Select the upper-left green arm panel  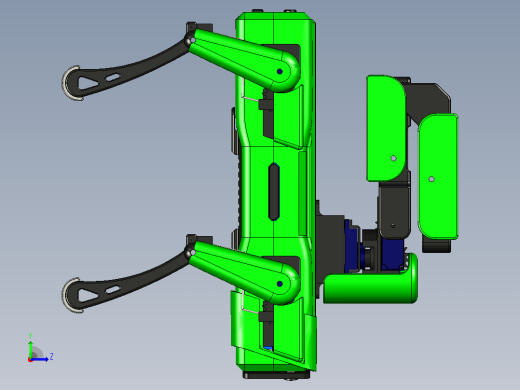(386, 129)
